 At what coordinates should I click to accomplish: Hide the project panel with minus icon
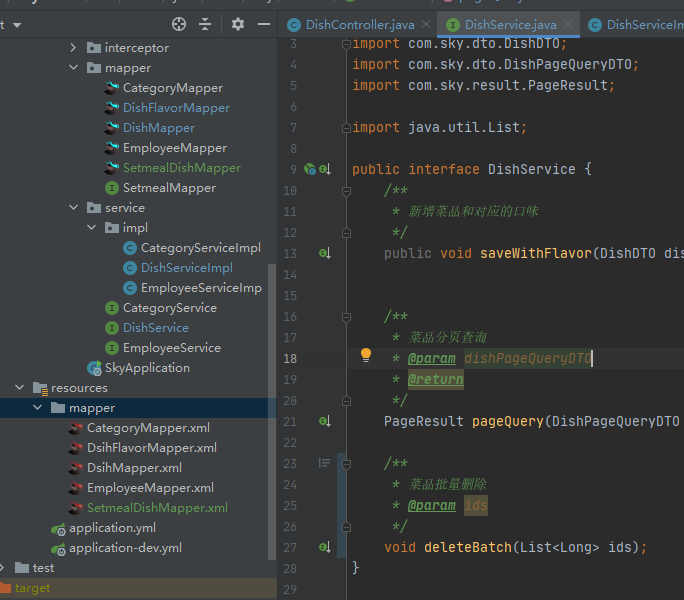tap(263, 24)
